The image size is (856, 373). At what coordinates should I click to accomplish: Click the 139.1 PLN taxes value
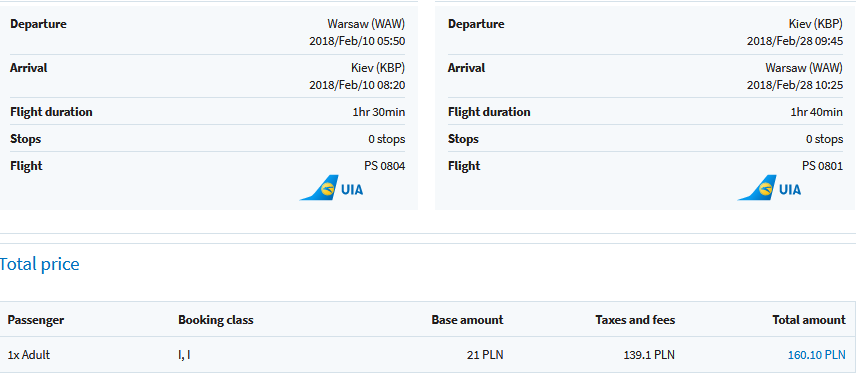pyautogui.click(x=649, y=355)
